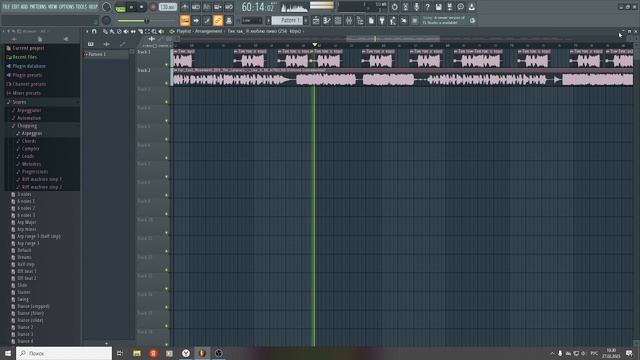The image size is (640, 360).
Task: Expand Current project in browser
Action: click(x=28, y=48)
